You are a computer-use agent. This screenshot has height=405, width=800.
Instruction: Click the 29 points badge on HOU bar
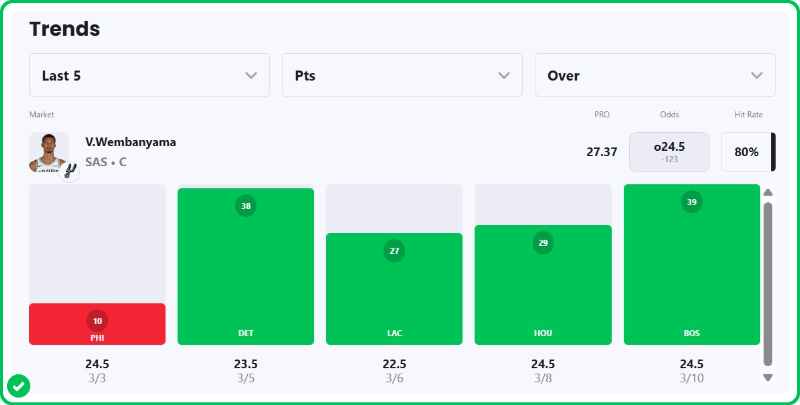click(x=543, y=243)
